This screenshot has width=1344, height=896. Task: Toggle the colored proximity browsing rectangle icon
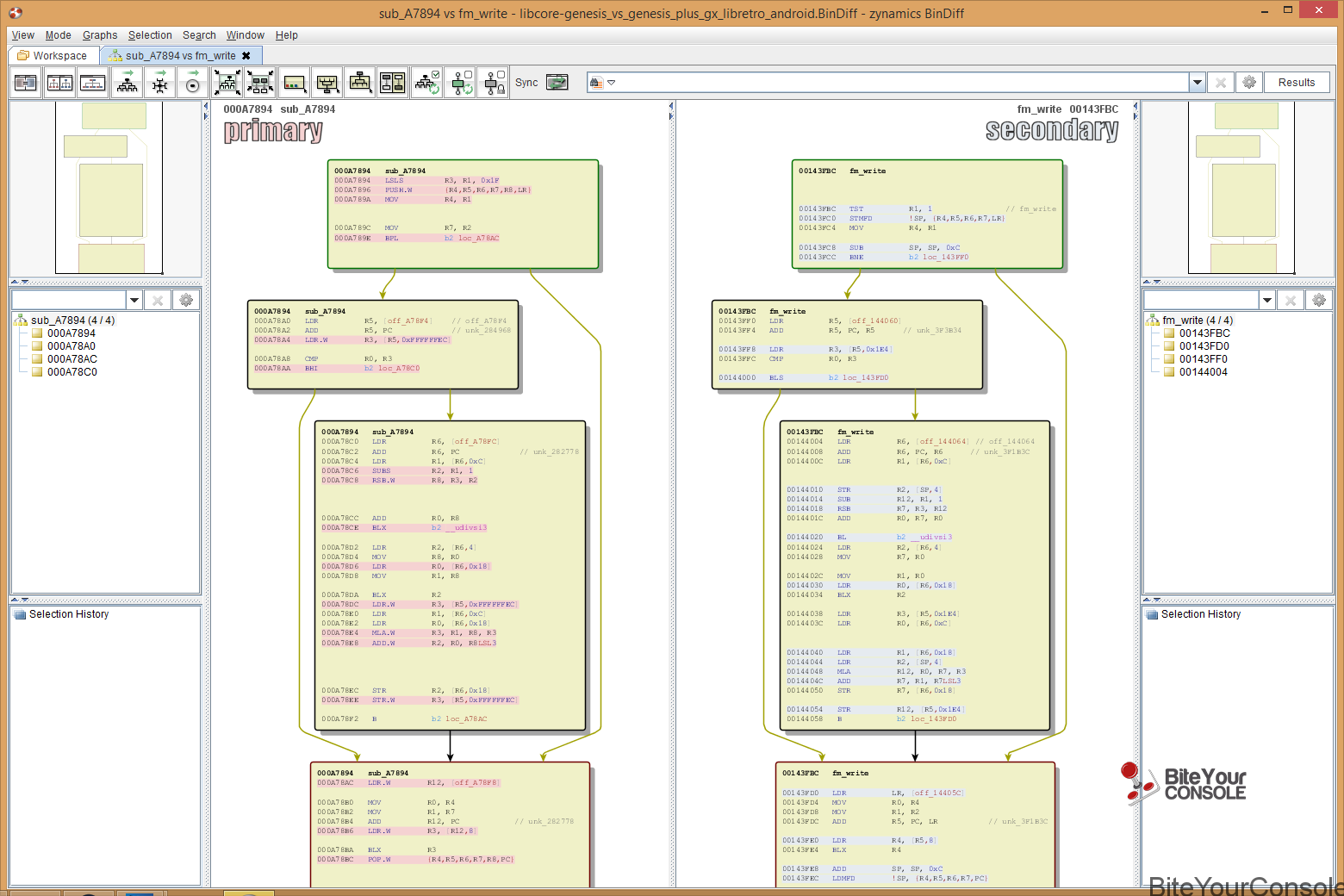295,83
